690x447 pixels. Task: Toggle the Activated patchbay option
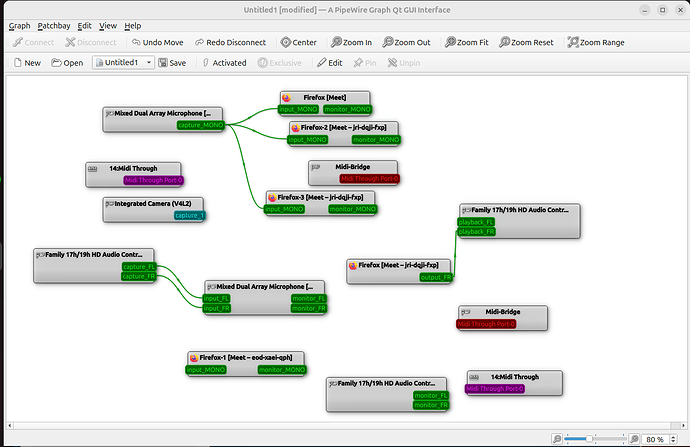point(224,63)
